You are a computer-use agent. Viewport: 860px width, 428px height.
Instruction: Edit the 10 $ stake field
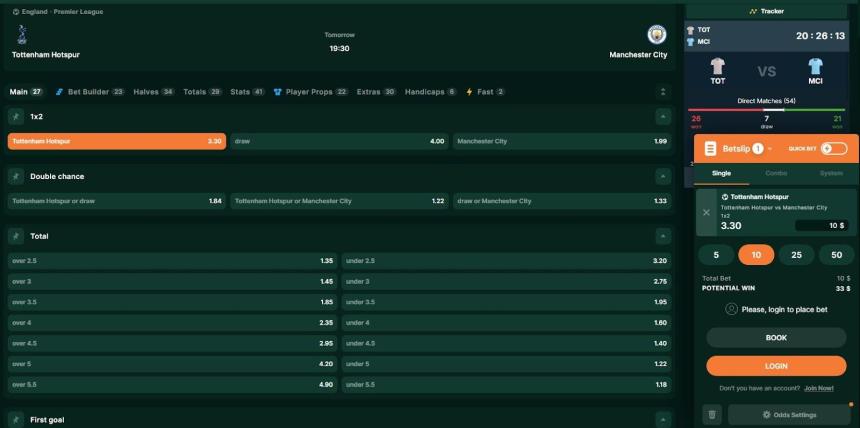coord(824,226)
